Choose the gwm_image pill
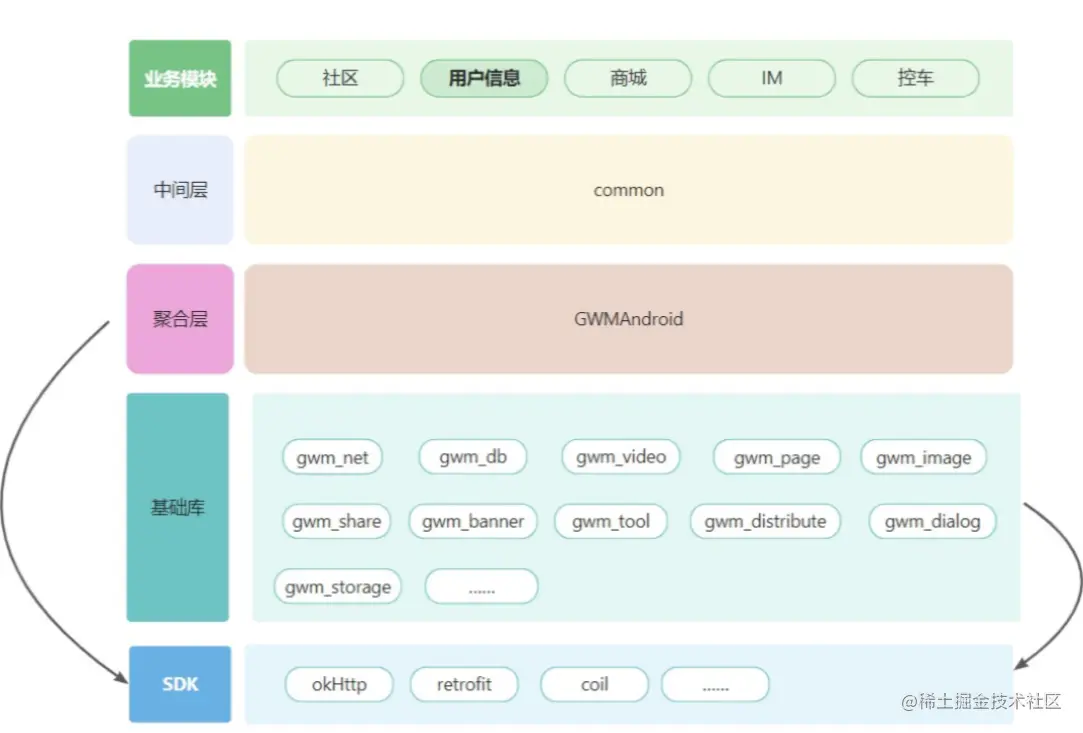The image size is (1083, 733). point(923,457)
